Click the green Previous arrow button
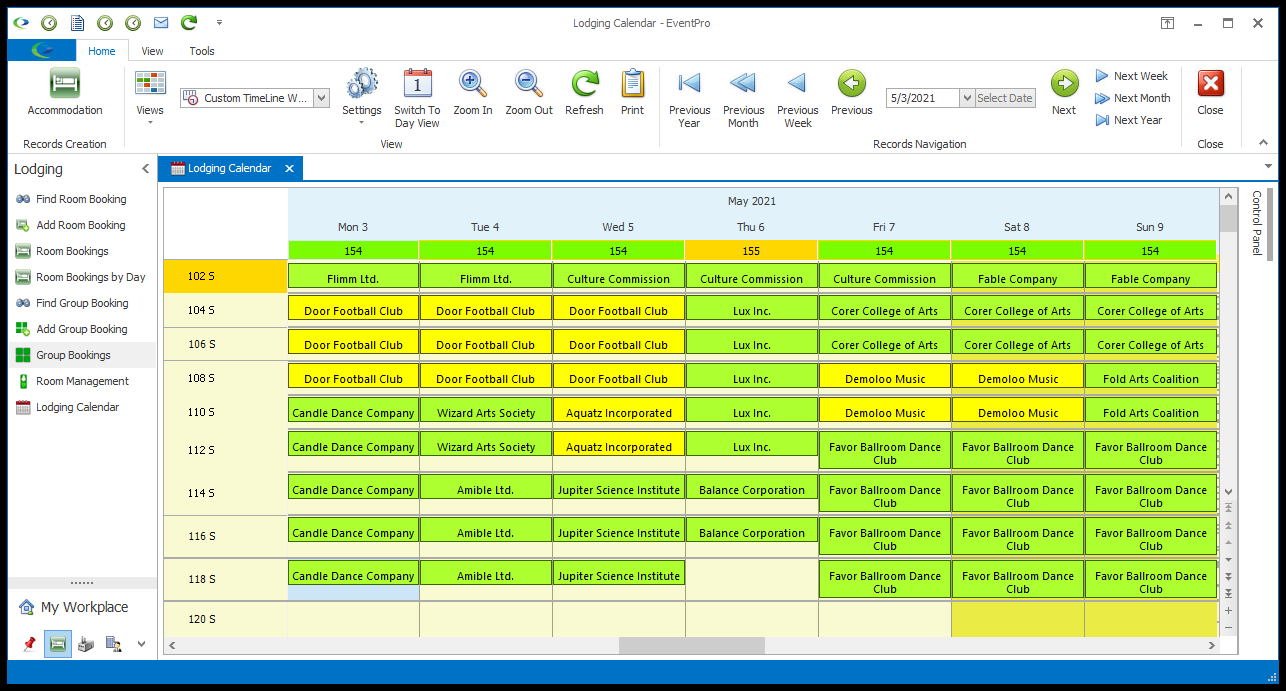This screenshot has height=691, width=1286. [x=852, y=83]
